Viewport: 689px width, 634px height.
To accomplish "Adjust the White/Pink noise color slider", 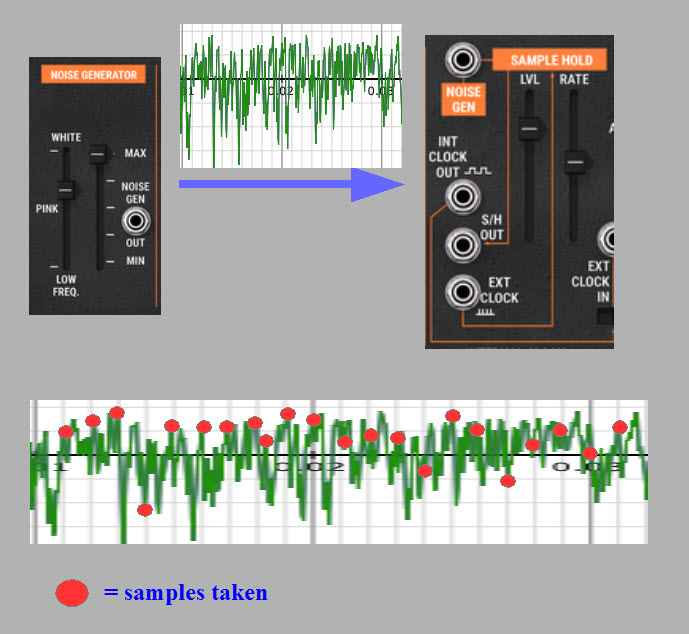I will [x=66, y=190].
